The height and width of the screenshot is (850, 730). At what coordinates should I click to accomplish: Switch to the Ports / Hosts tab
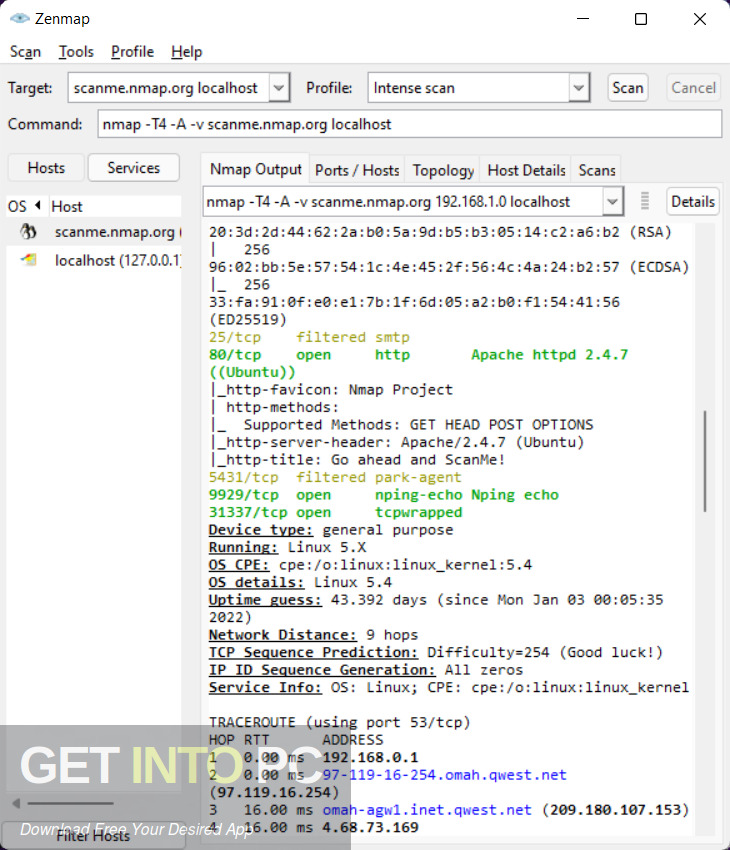tap(357, 171)
